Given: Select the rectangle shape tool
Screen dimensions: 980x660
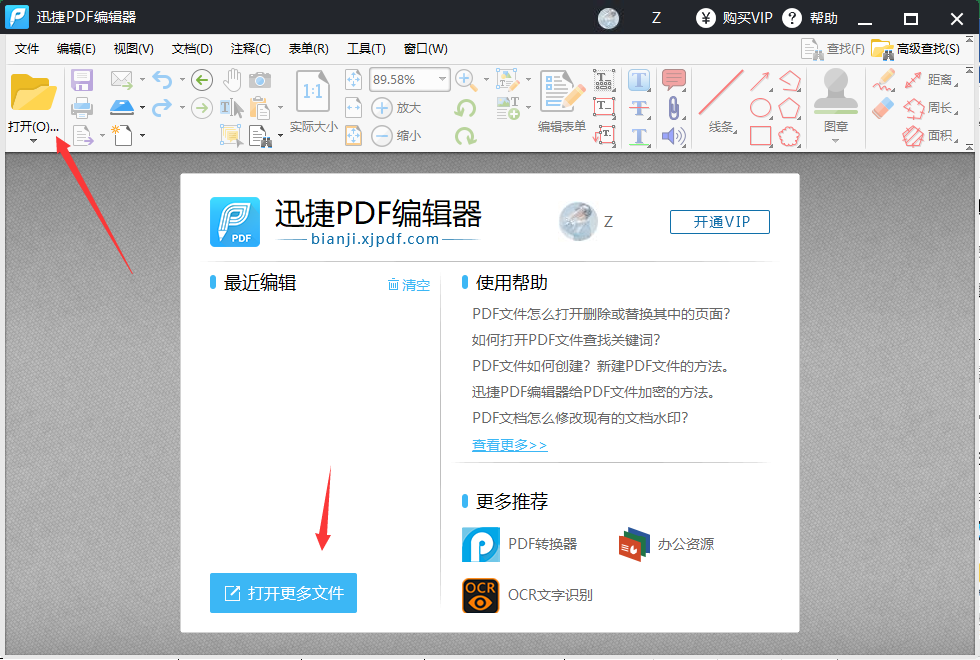Looking at the screenshot, I should tap(760, 136).
